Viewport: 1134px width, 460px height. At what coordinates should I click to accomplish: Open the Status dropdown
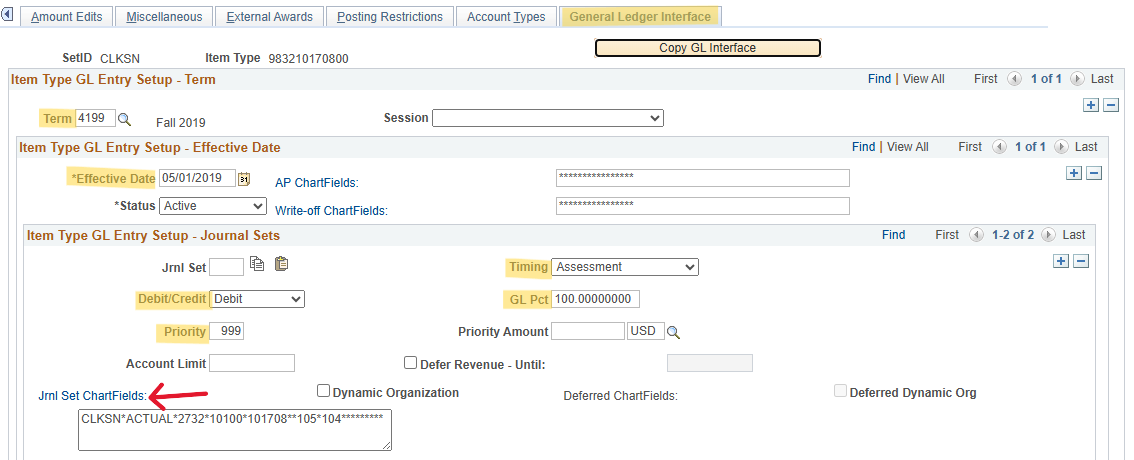point(213,206)
